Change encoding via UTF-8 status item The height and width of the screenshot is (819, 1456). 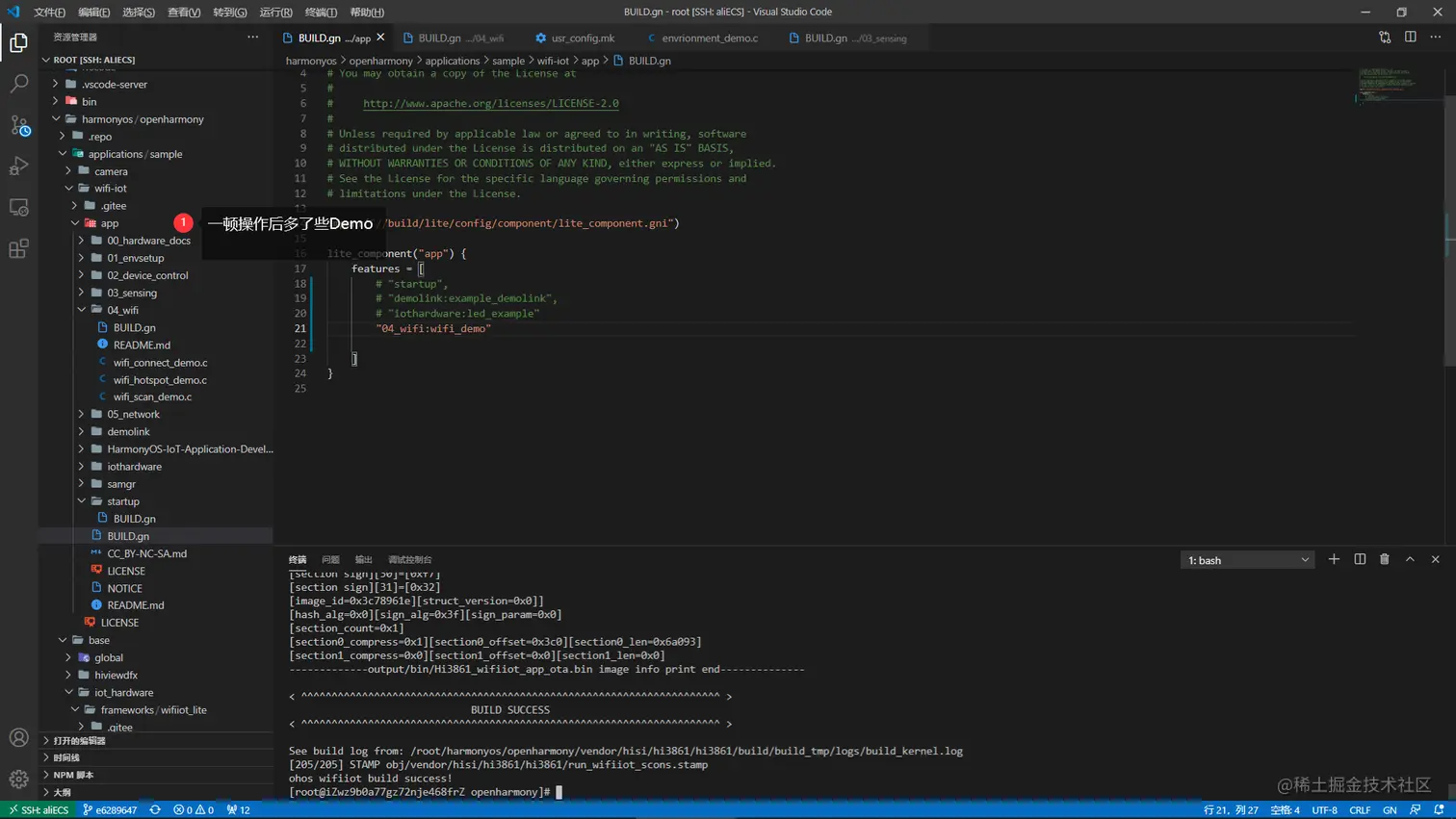1324,810
